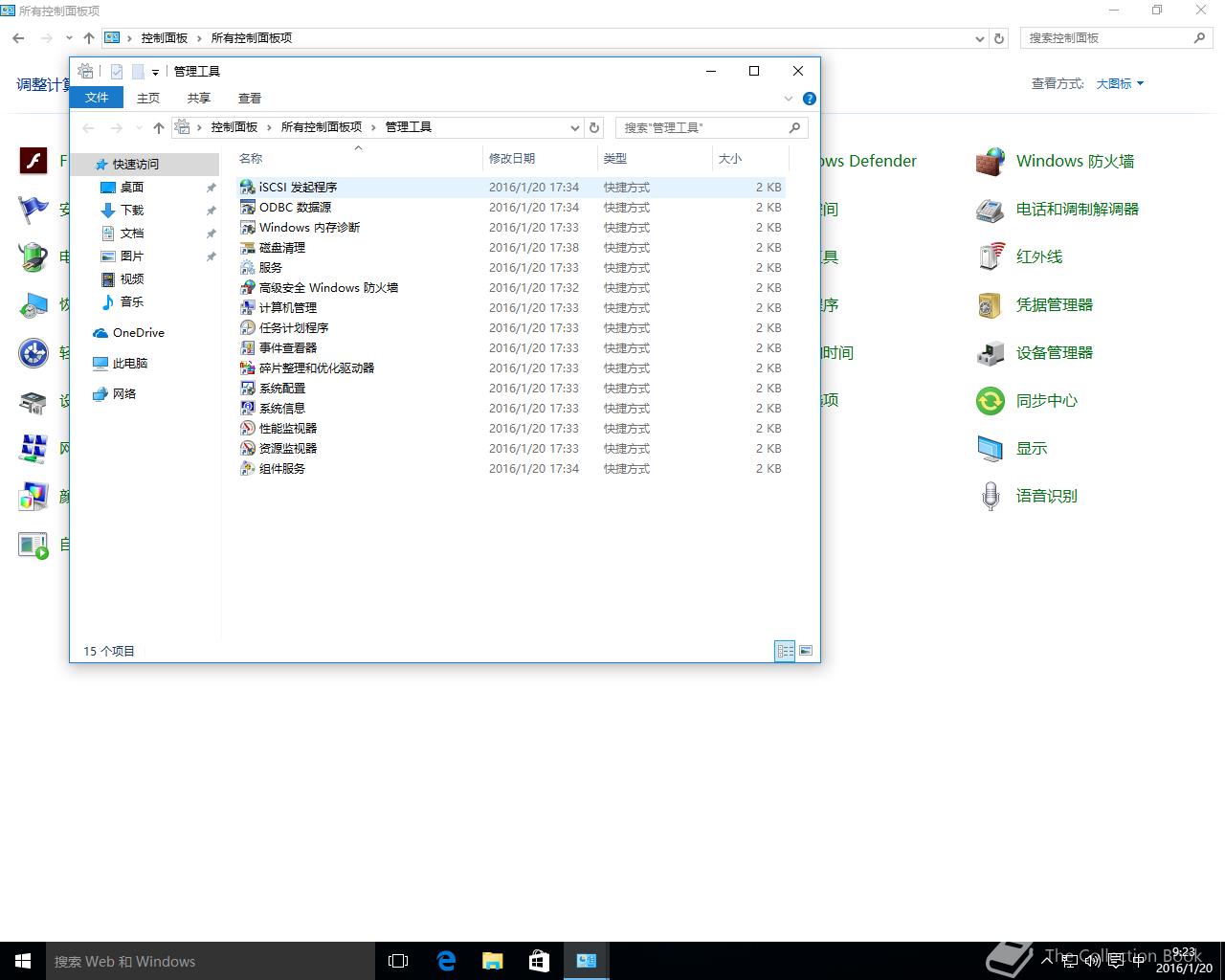Go back in the Control Panel window
The image size is (1225, 980).
pos(18,38)
